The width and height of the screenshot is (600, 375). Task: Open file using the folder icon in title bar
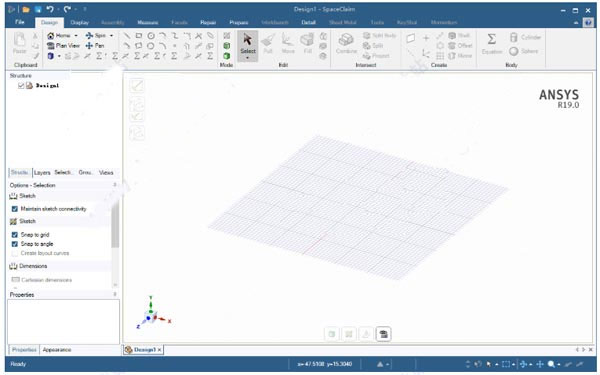[x=26, y=10]
